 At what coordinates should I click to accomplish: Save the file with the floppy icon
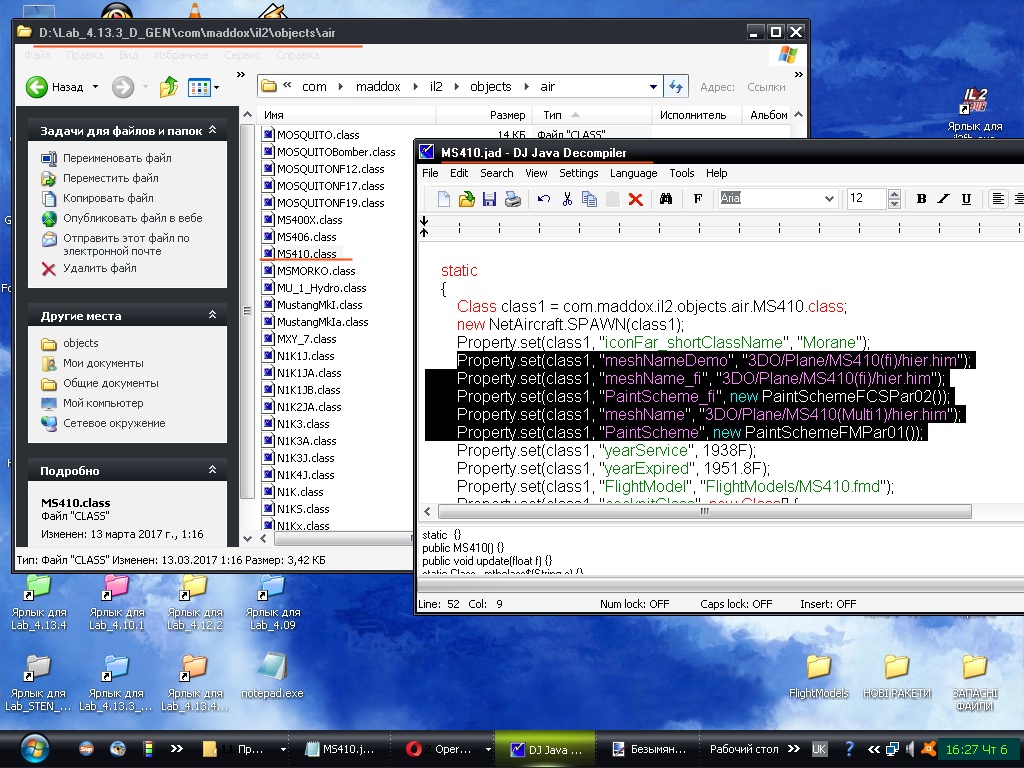489,199
